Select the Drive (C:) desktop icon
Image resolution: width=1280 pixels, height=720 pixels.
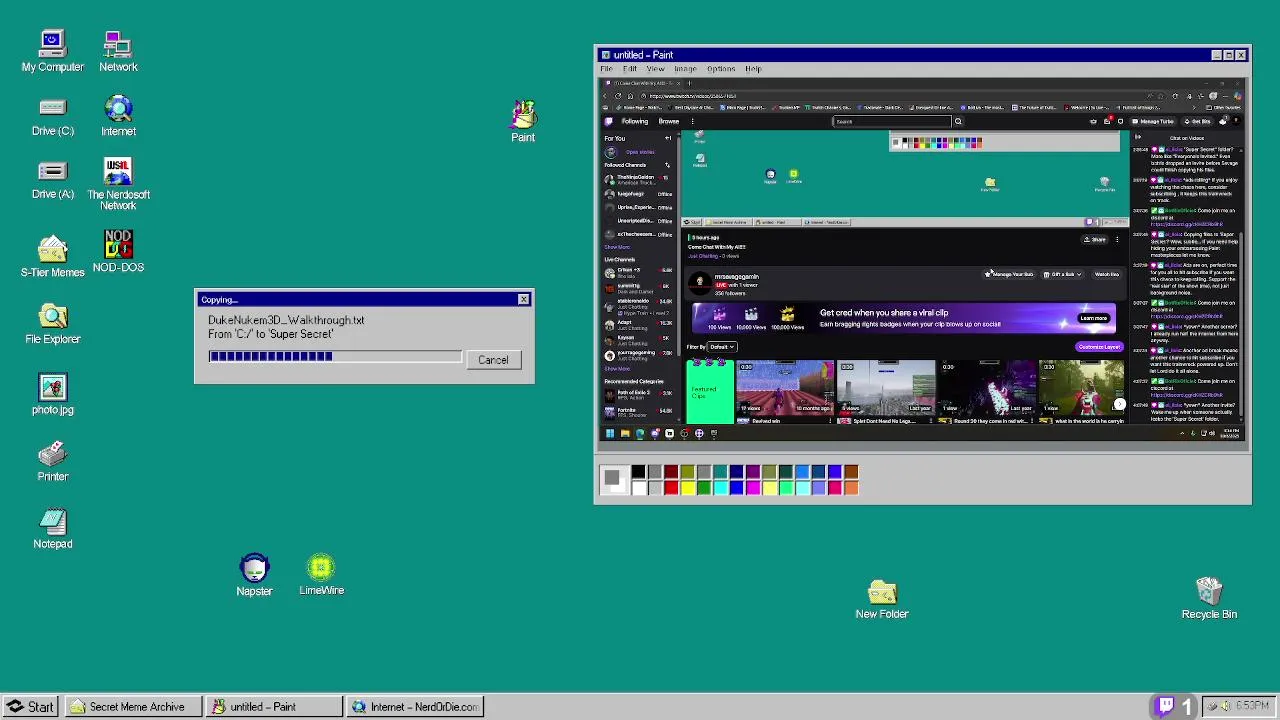(x=52, y=117)
